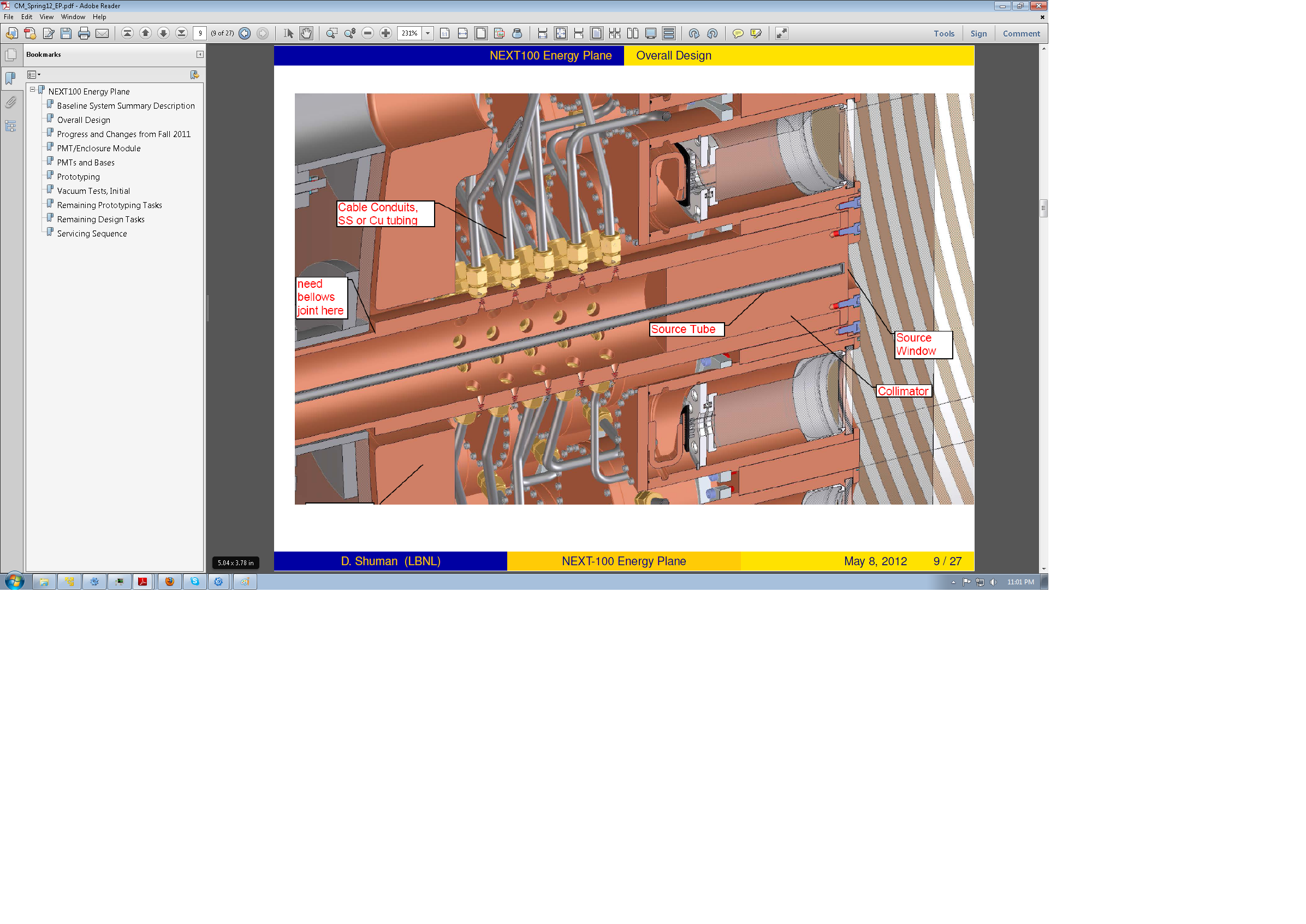The width and height of the screenshot is (1306, 924).
Task: Toggle the Bookmarks panel sidebar icon
Action: [x=11, y=79]
